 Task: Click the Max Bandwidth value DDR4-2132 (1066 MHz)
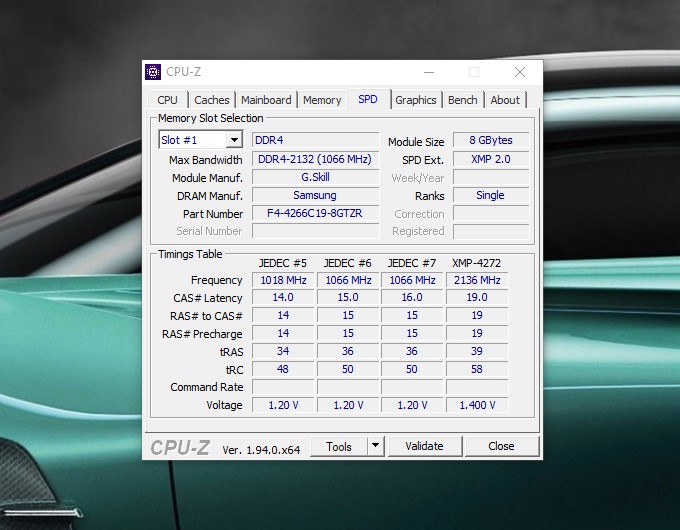click(x=315, y=159)
